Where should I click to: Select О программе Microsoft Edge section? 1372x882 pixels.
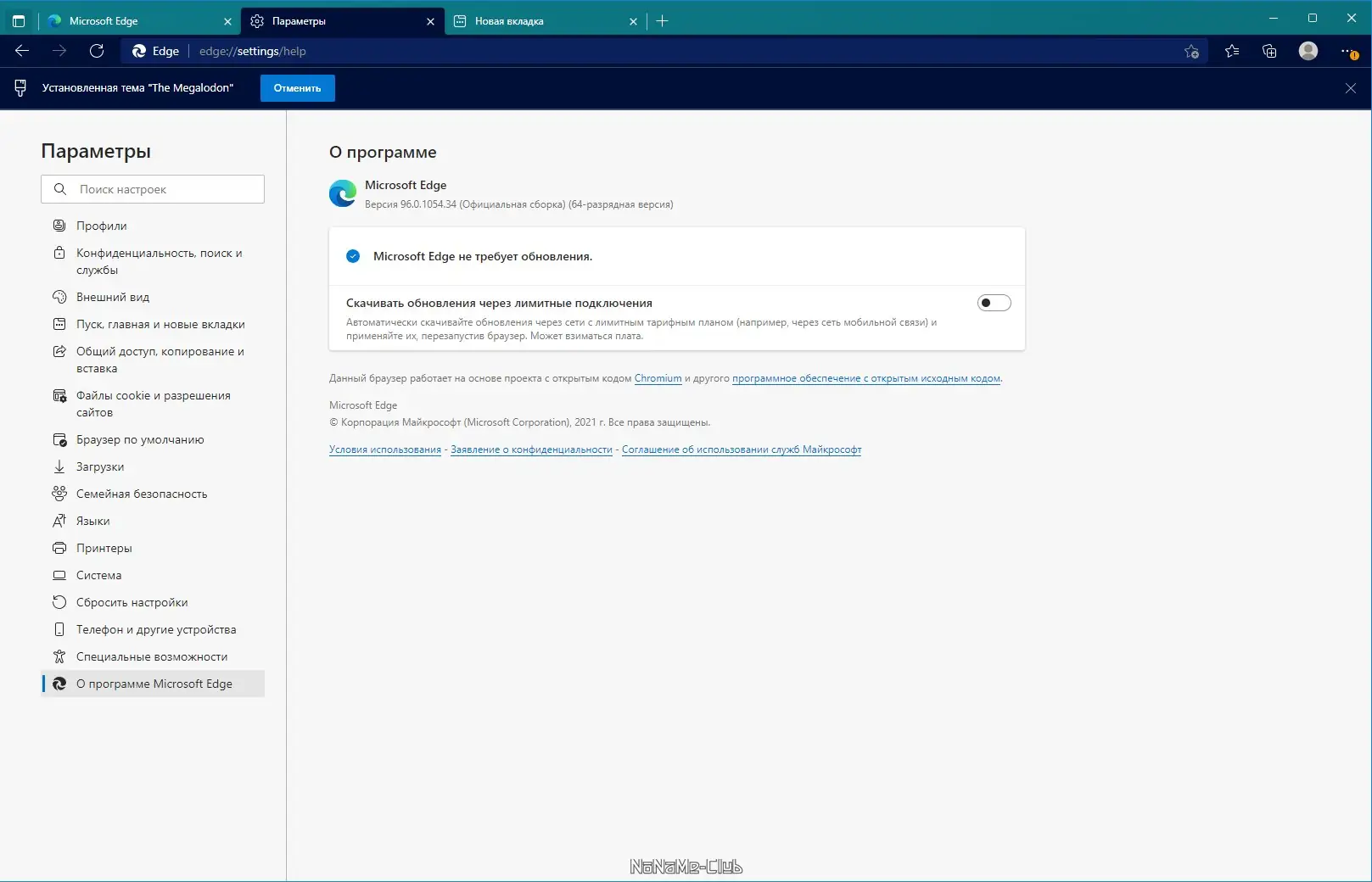pos(153,684)
